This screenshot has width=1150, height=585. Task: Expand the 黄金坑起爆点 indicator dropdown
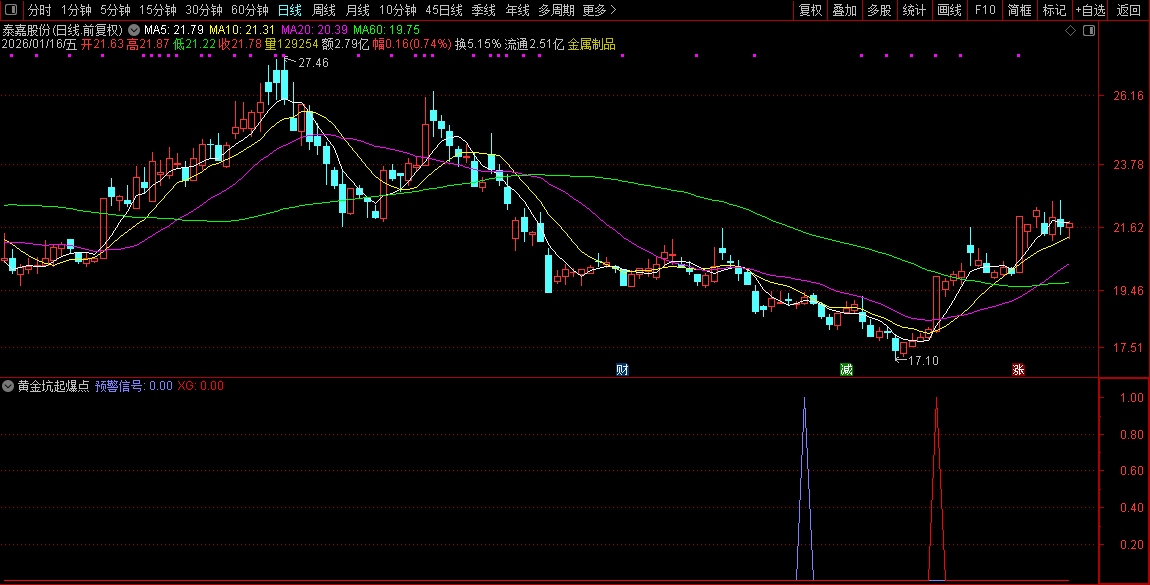coord(9,386)
